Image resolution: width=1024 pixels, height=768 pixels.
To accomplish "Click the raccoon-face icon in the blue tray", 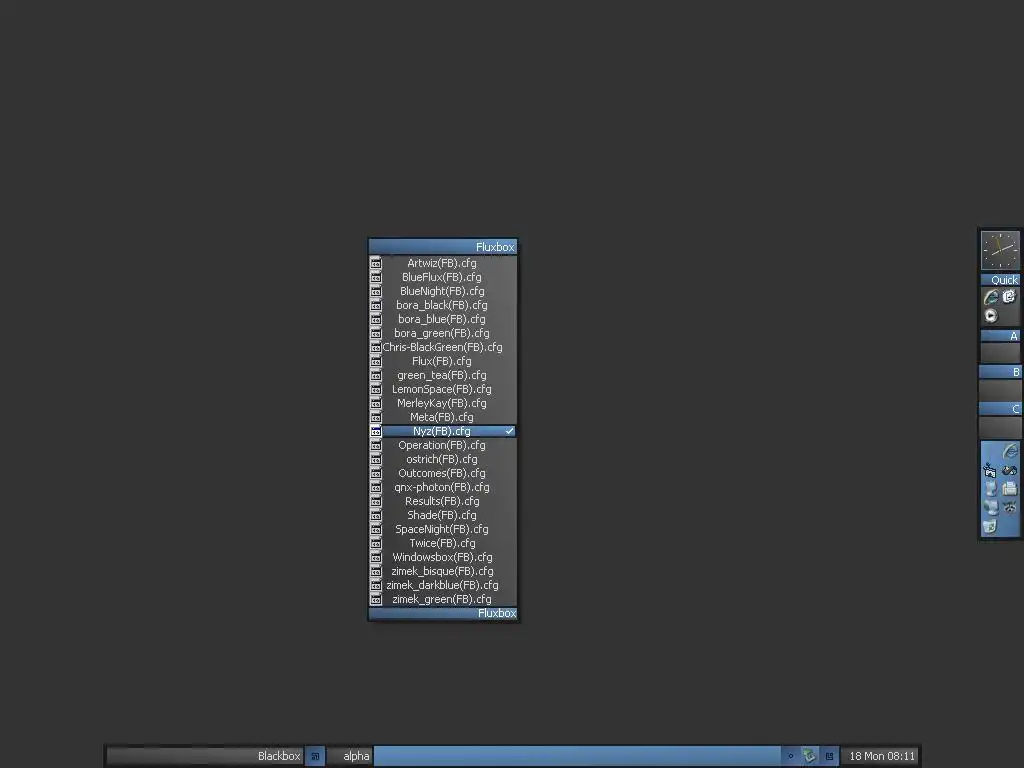I will point(1010,507).
